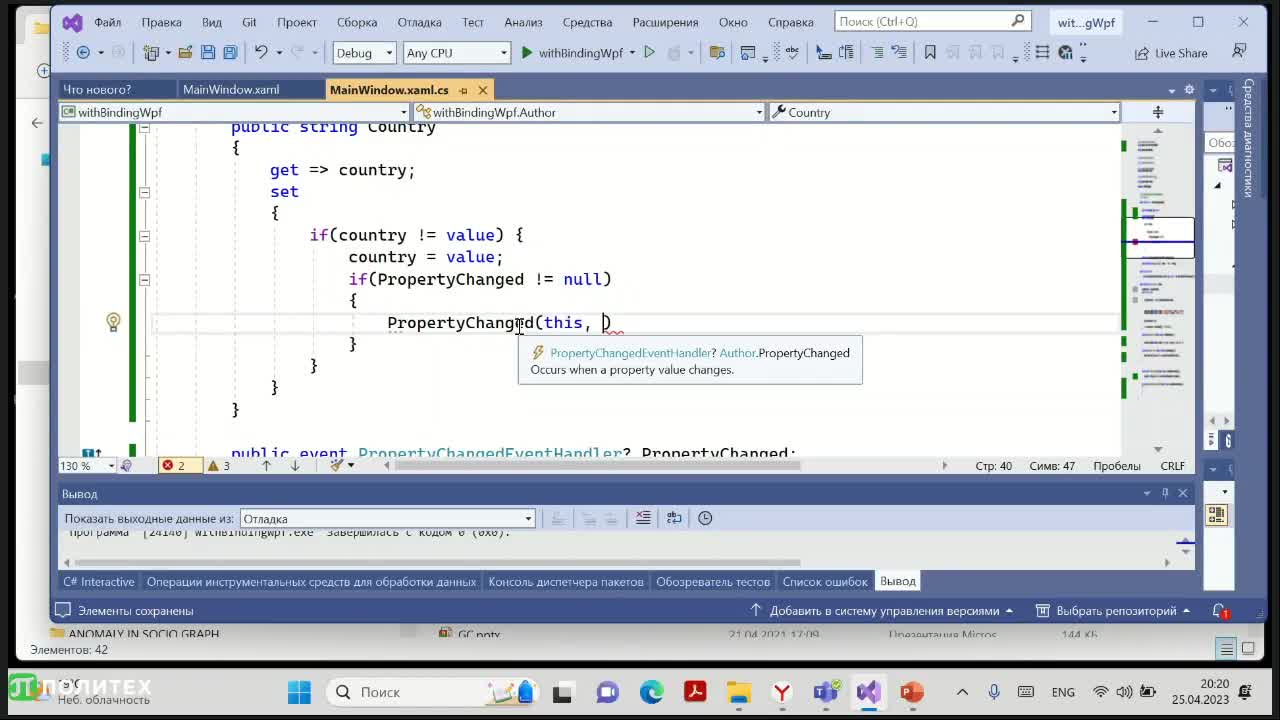This screenshot has width=1280, height=720.
Task: Open the Country member dropdown
Action: pyautogui.click(x=944, y=112)
